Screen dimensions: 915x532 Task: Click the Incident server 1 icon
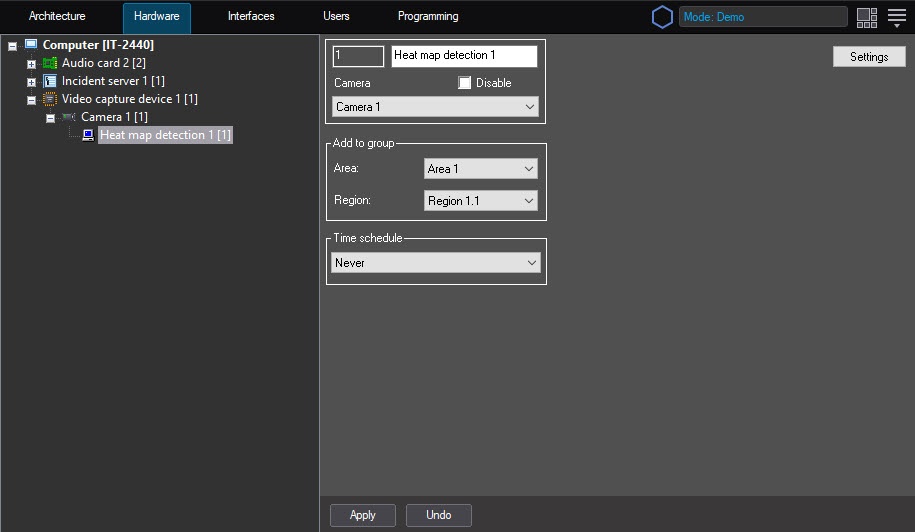click(x=50, y=81)
